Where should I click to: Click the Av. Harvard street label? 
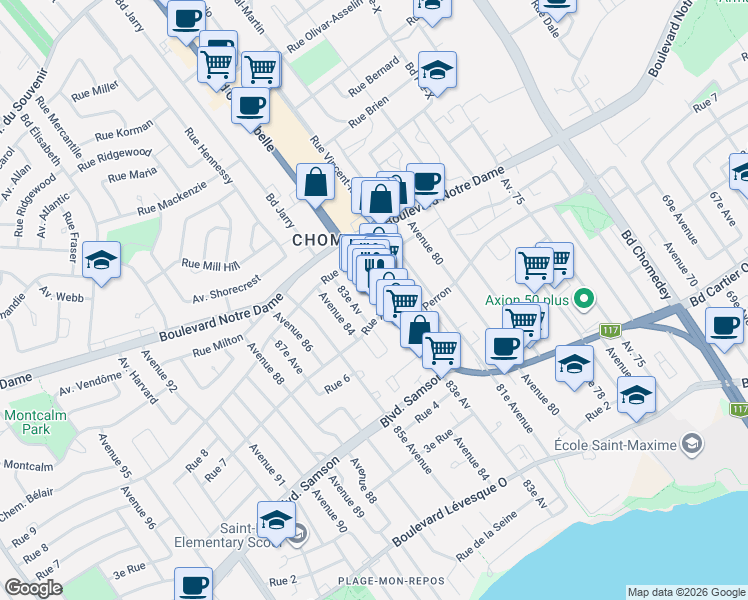(x=138, y=381)
